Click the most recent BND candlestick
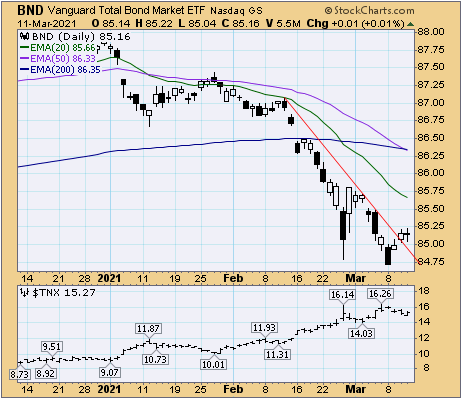 (408, 234)
